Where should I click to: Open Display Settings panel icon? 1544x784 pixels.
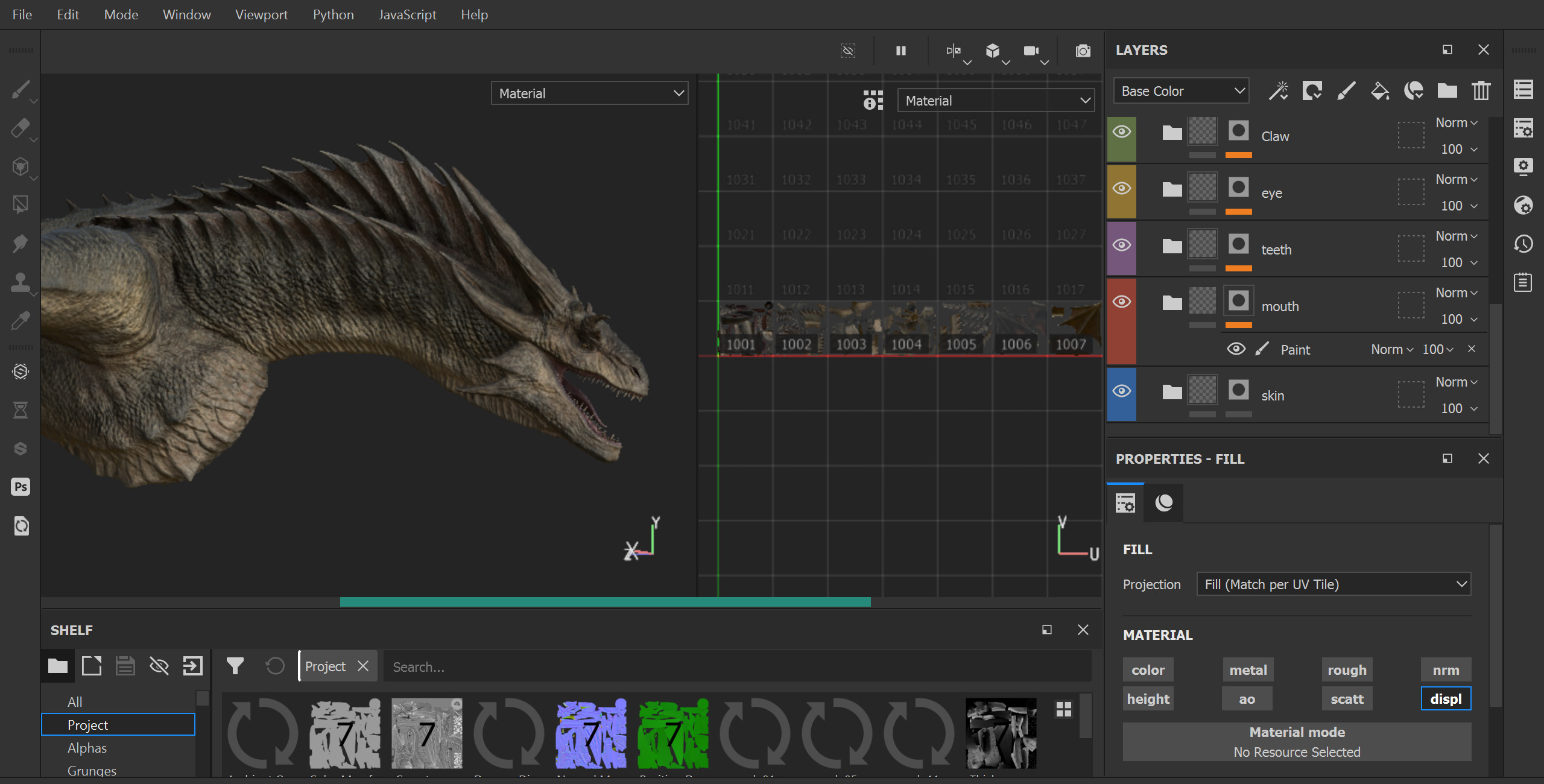pyautogui.click(x=1523, y=166)
